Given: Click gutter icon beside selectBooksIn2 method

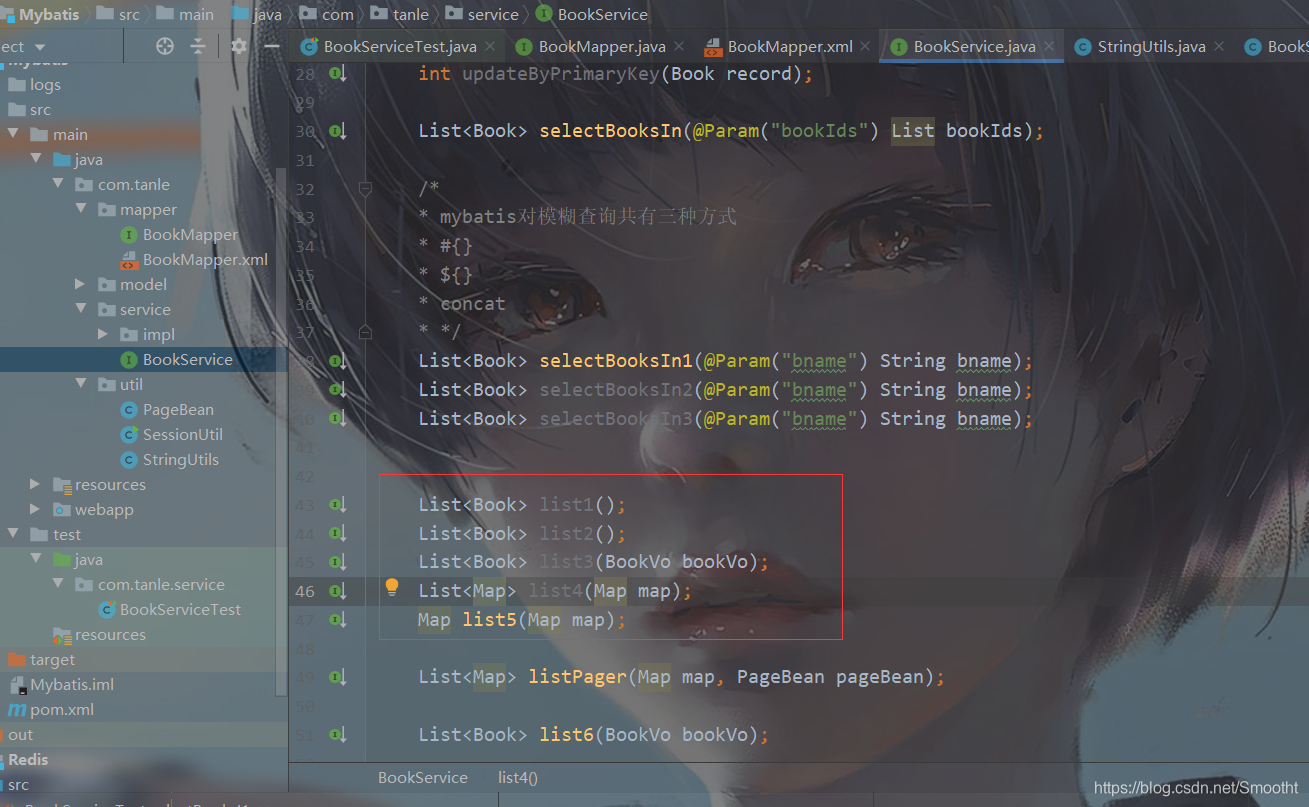Looking at the screenshot, I should click(338, 390).
